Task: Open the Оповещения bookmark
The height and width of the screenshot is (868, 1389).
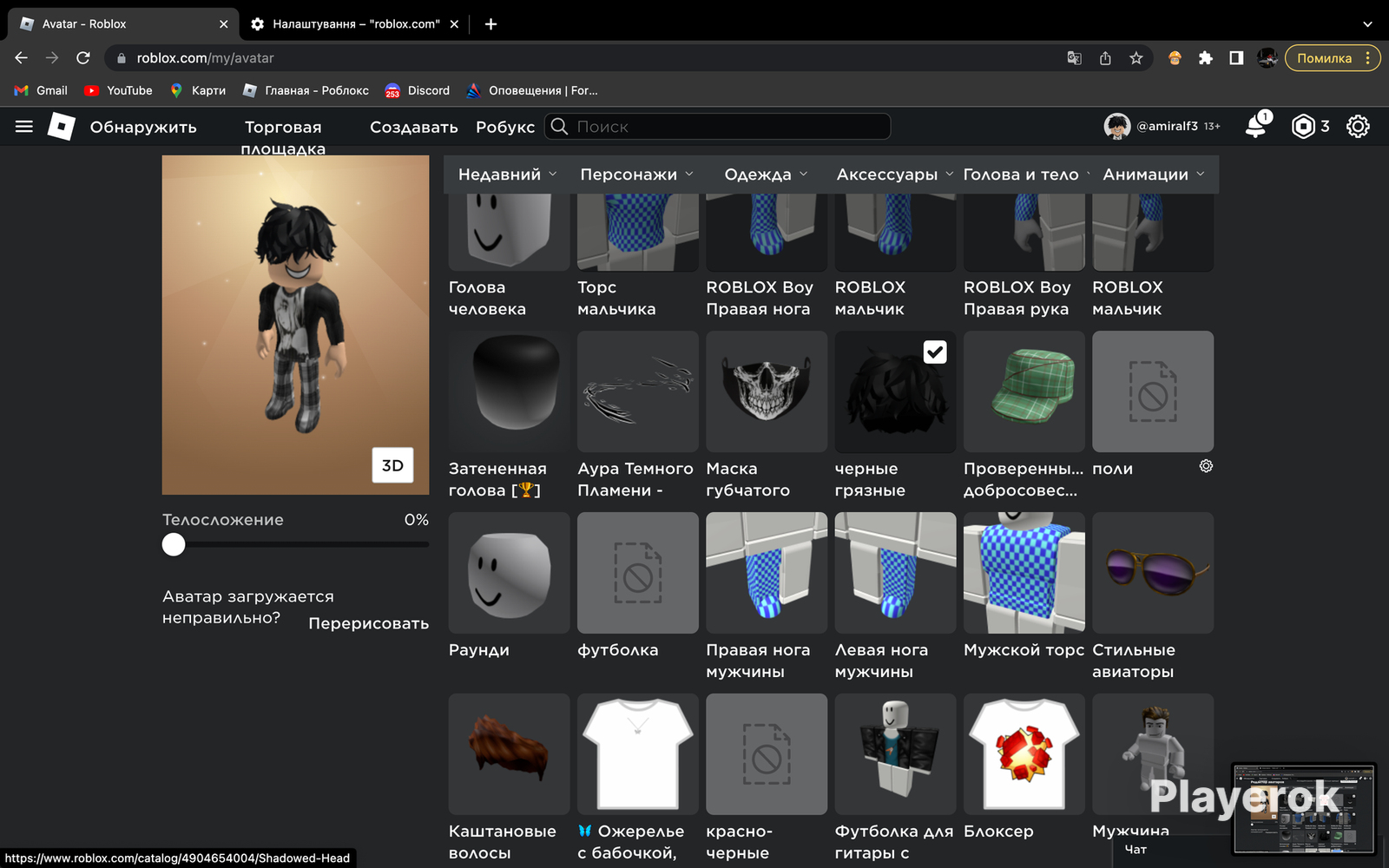Action: coord(532,90)
